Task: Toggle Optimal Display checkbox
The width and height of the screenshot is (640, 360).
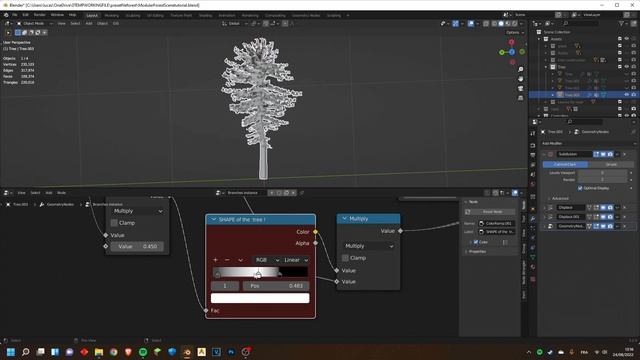Action: click(580, 188)
